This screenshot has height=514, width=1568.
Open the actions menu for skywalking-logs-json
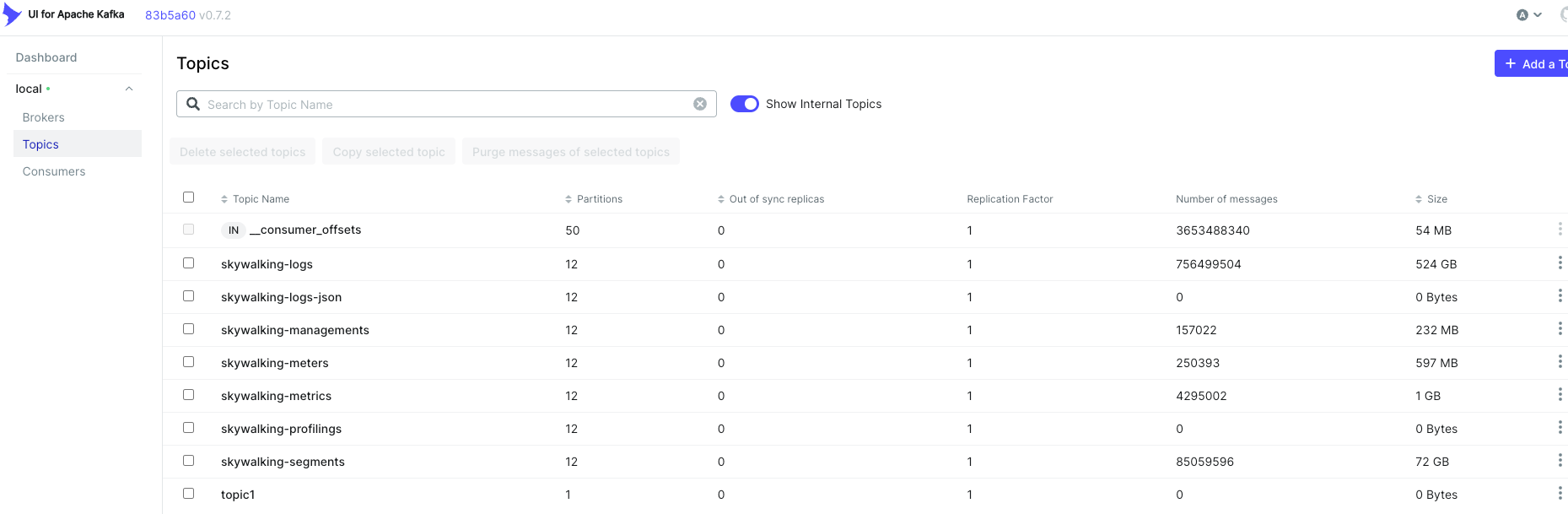pyautogui.click(x=1560, y=296)
